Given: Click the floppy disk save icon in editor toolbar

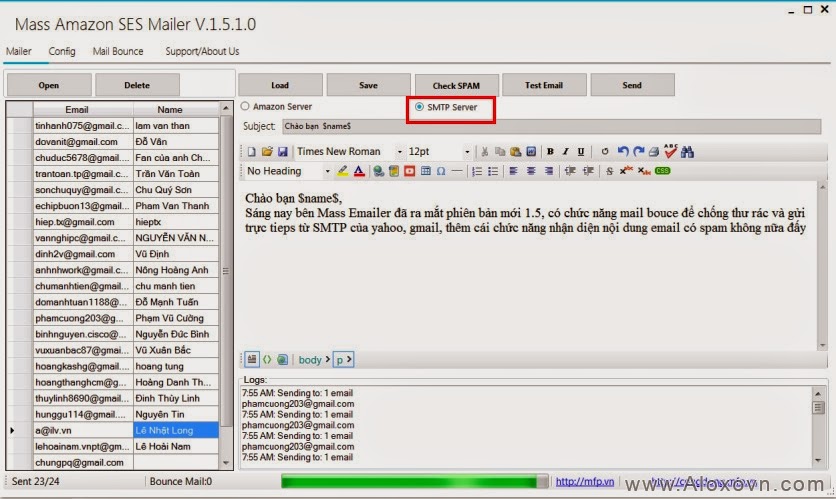Looking at the screenshot, I should point(283,152).
